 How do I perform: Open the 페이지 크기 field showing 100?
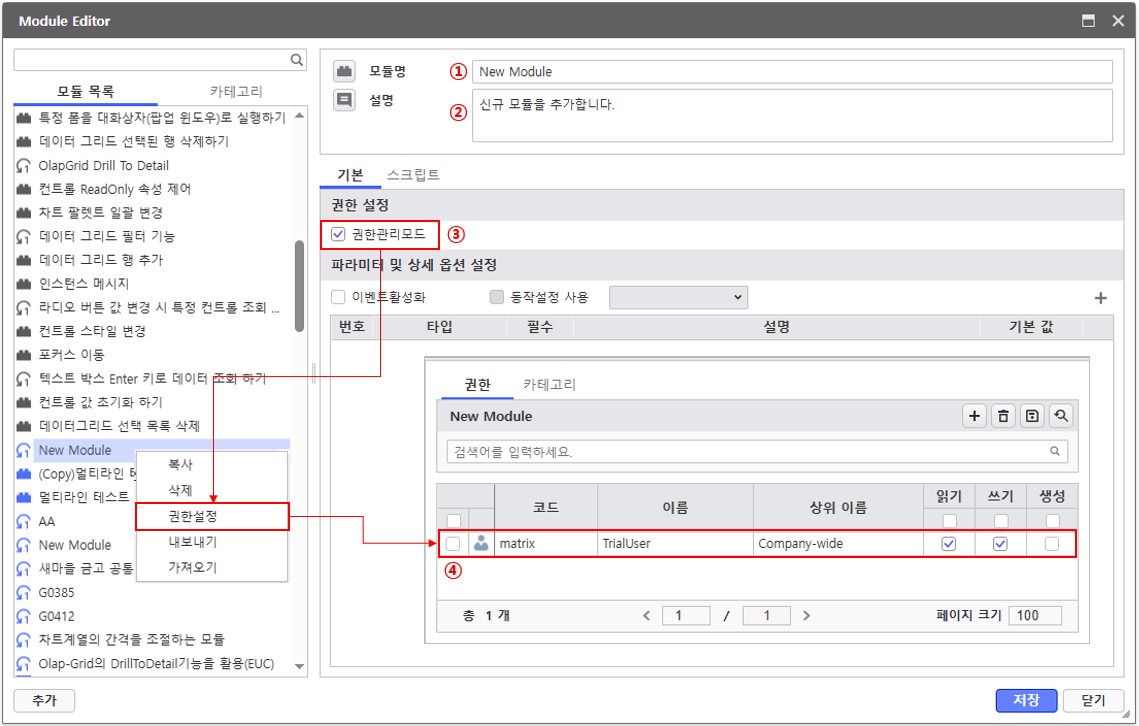point(1034,616)
